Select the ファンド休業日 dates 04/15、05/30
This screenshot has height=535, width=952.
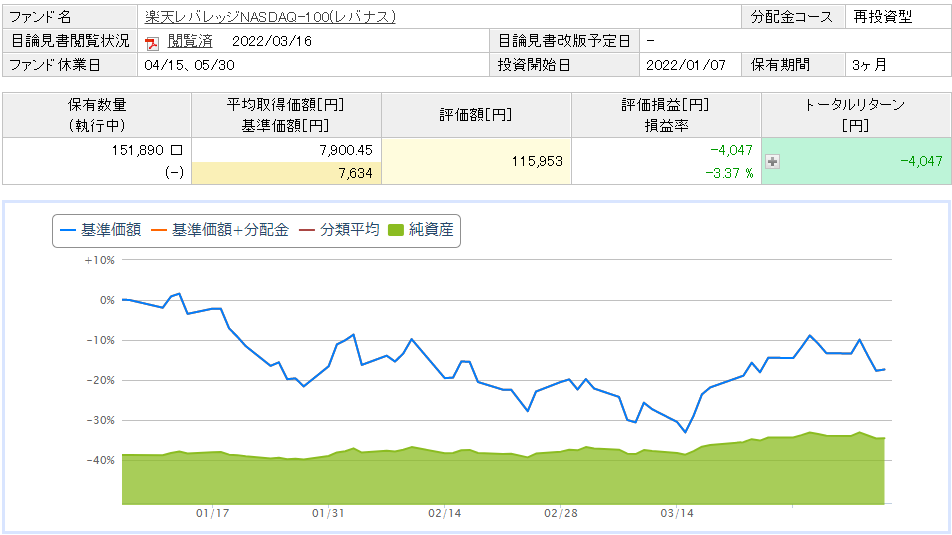pos(189,65)
